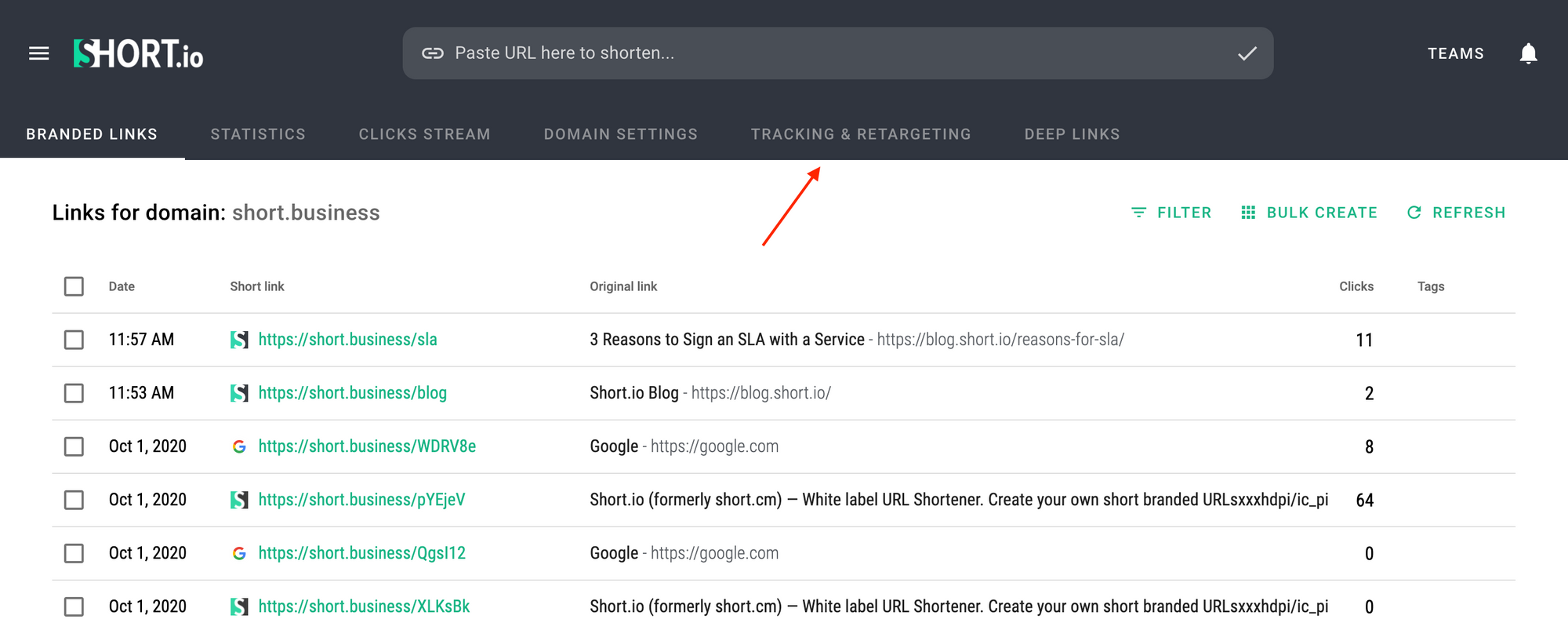This screenshot has height=630, width=1568.
Task: Click the Short.io favicon in the XLKsBk row
Action: 239,606
